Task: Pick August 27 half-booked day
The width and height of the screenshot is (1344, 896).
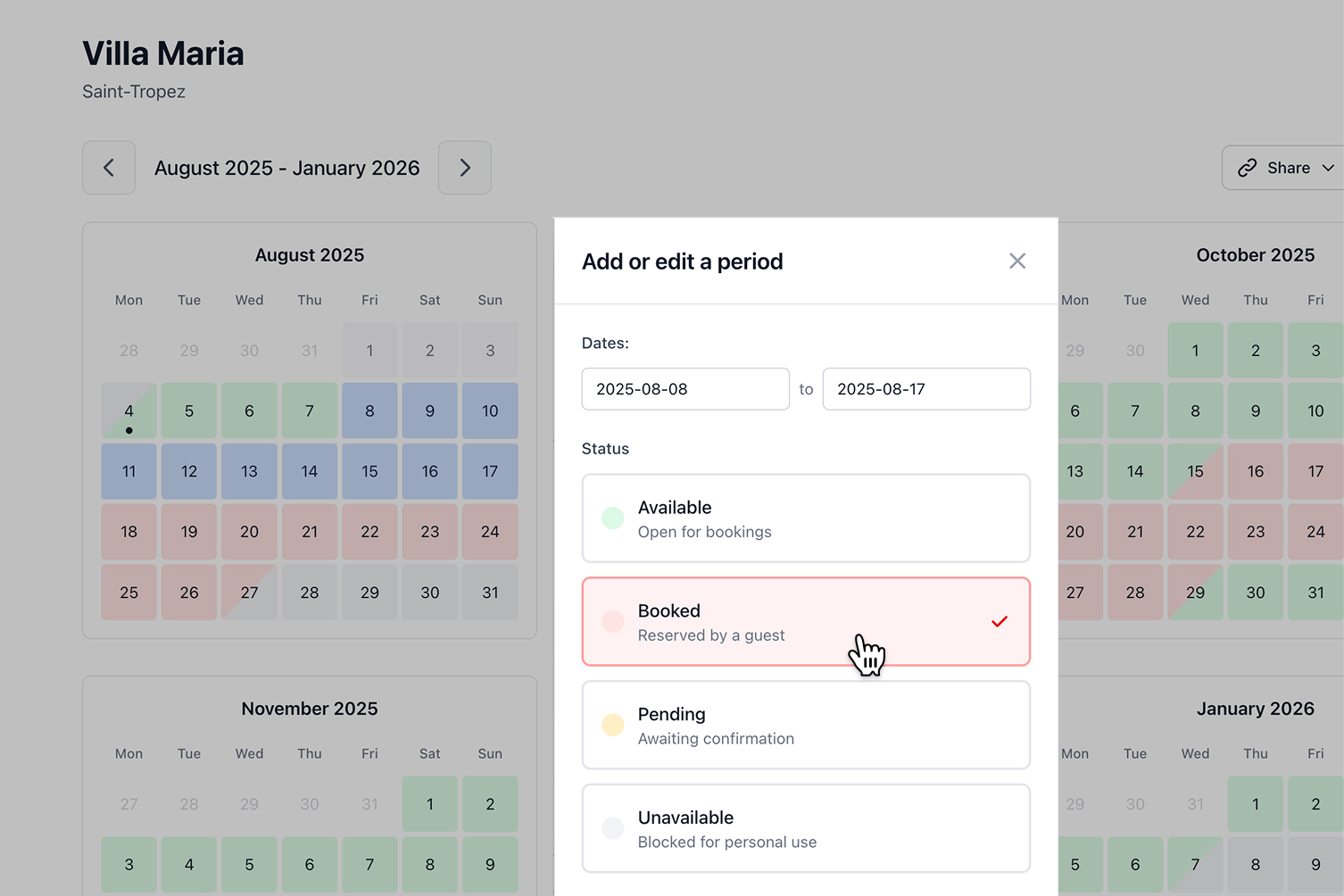Action: click(x=249, y=593)
